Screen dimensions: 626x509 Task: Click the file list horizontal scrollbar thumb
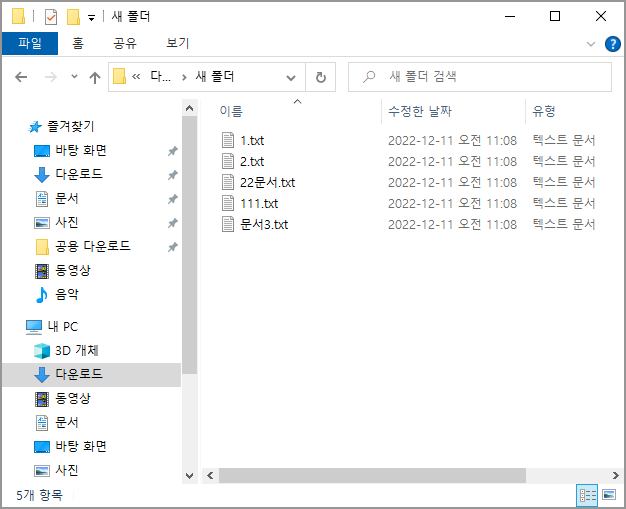[372, 475]
